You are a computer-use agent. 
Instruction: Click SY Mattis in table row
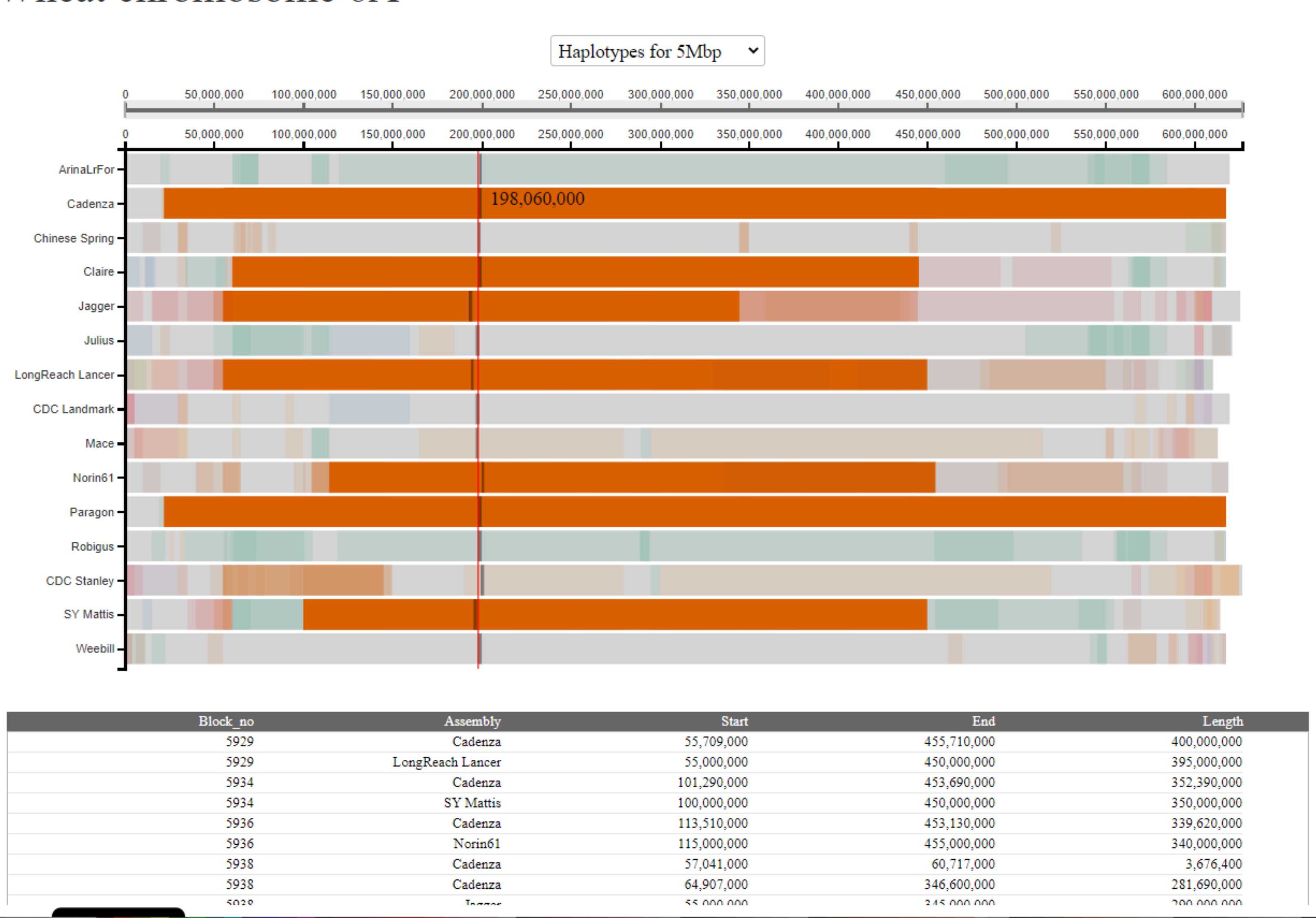(472, 803)
